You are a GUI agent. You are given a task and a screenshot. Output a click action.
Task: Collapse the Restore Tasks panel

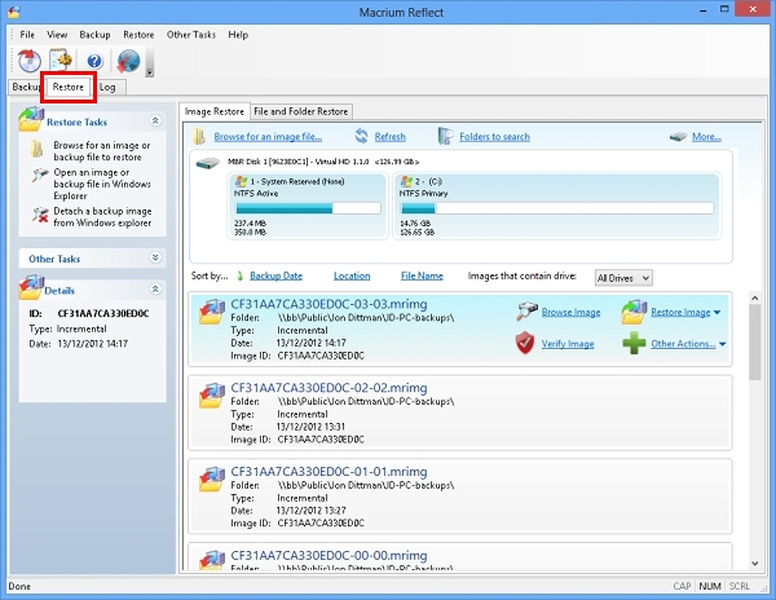[155, 121]
